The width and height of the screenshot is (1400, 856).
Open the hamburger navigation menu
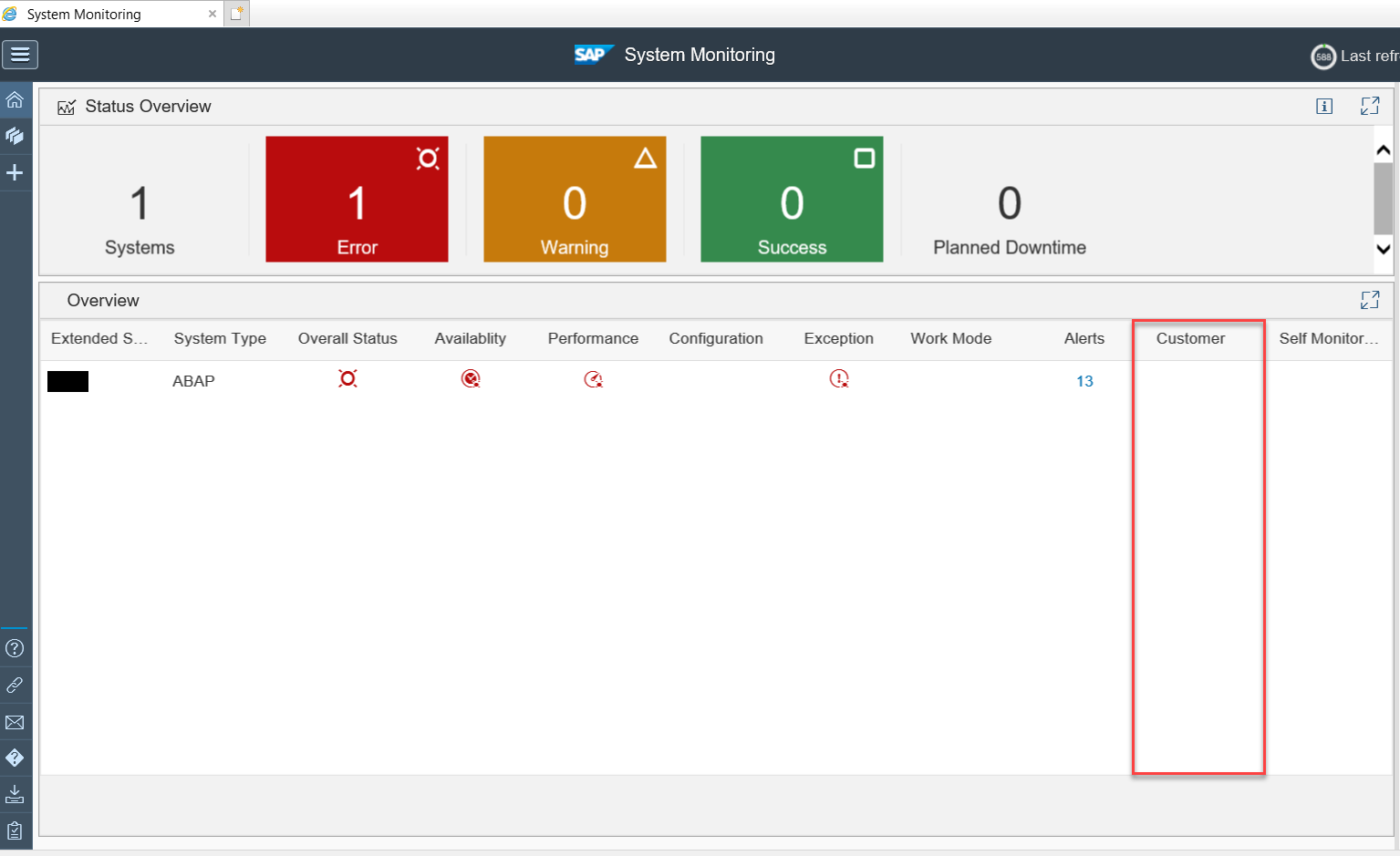tap(19, 55)
